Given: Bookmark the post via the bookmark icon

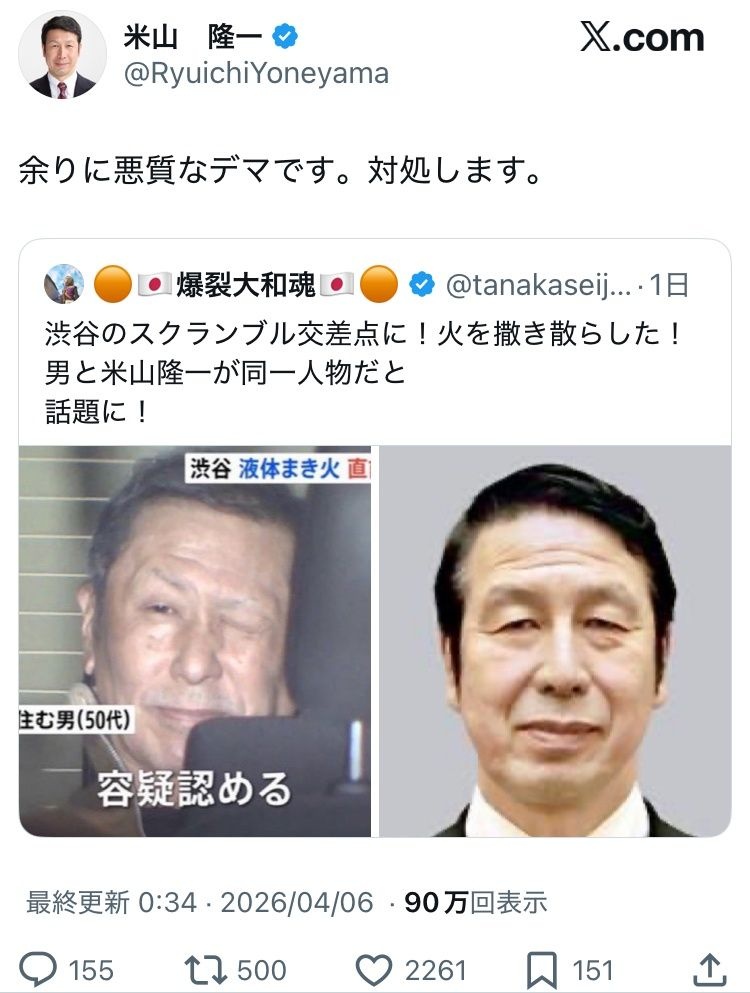Looking at the screenshot, I should point(542,970).
